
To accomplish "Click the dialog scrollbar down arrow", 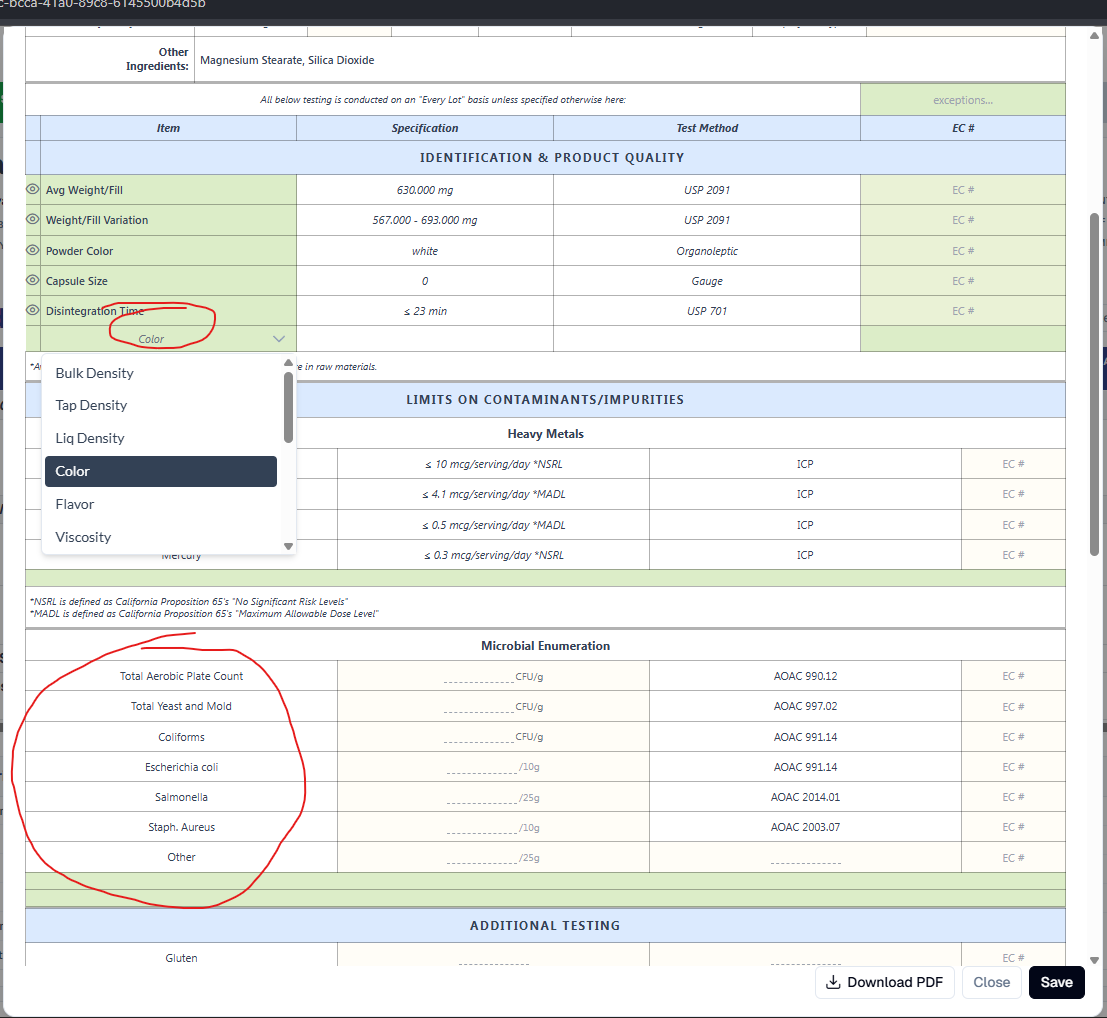I will (x=1094, y=959).
